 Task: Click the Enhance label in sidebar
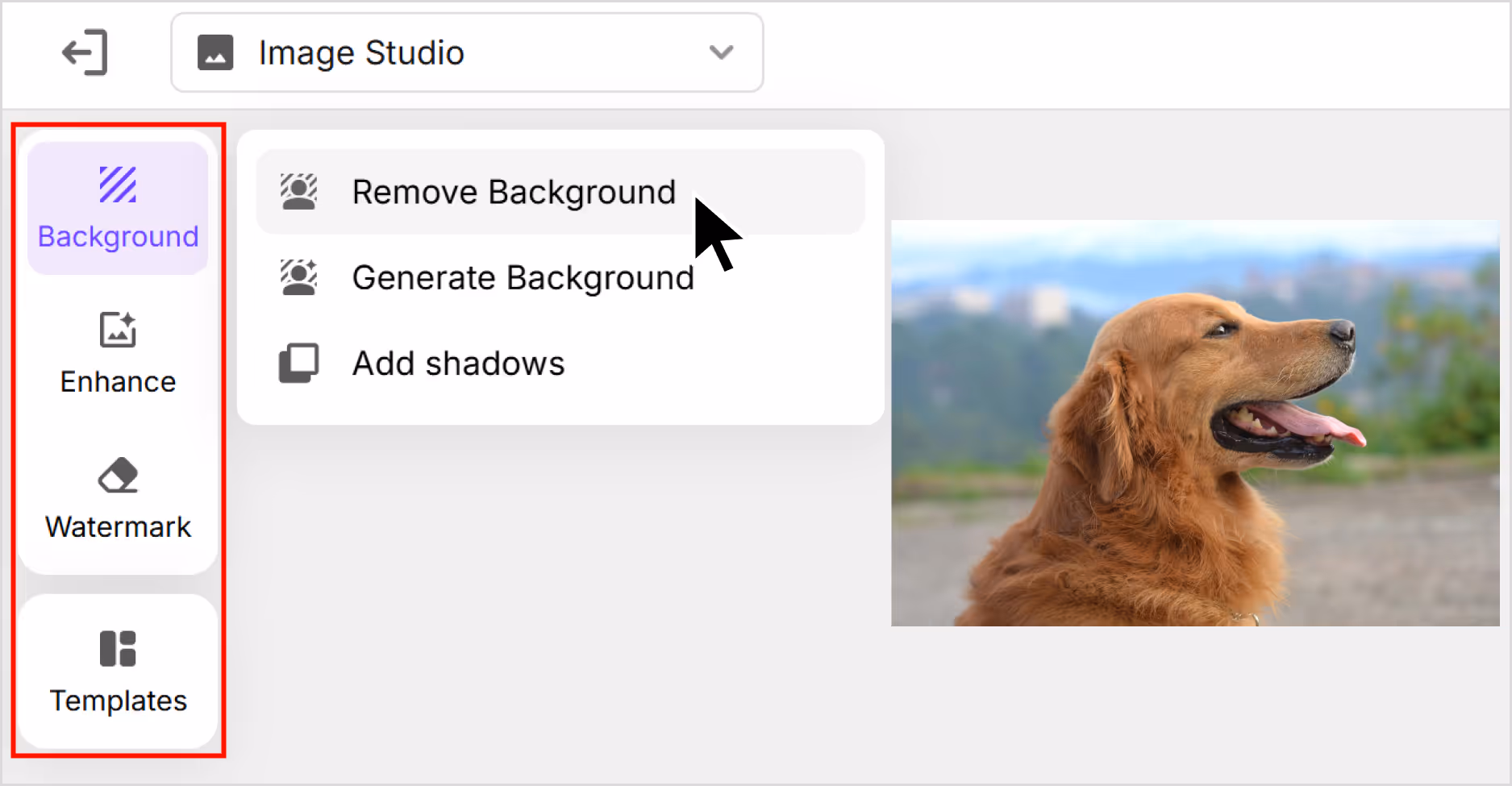tap(118, 381)
